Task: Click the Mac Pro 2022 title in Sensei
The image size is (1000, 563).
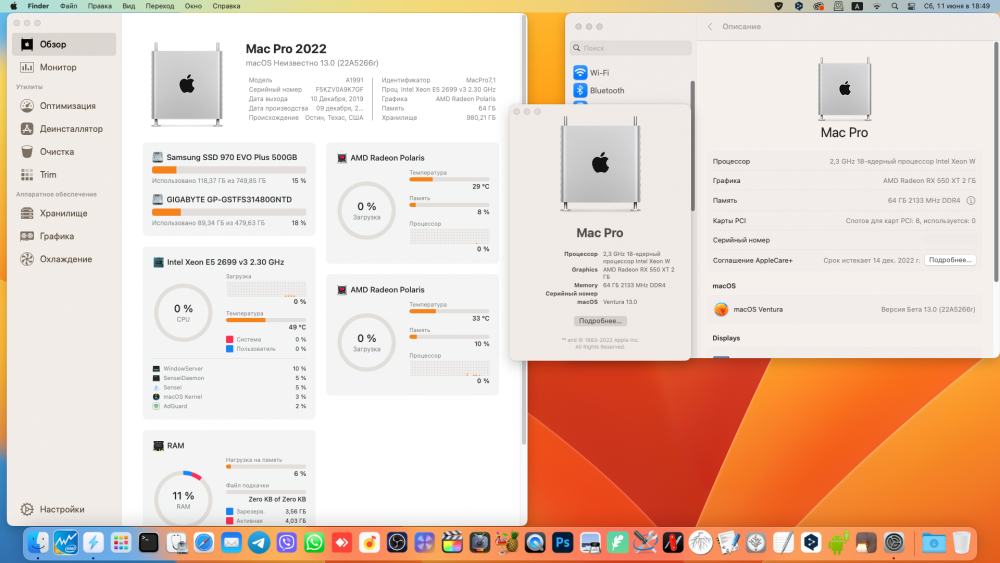Action: point(286,49)
